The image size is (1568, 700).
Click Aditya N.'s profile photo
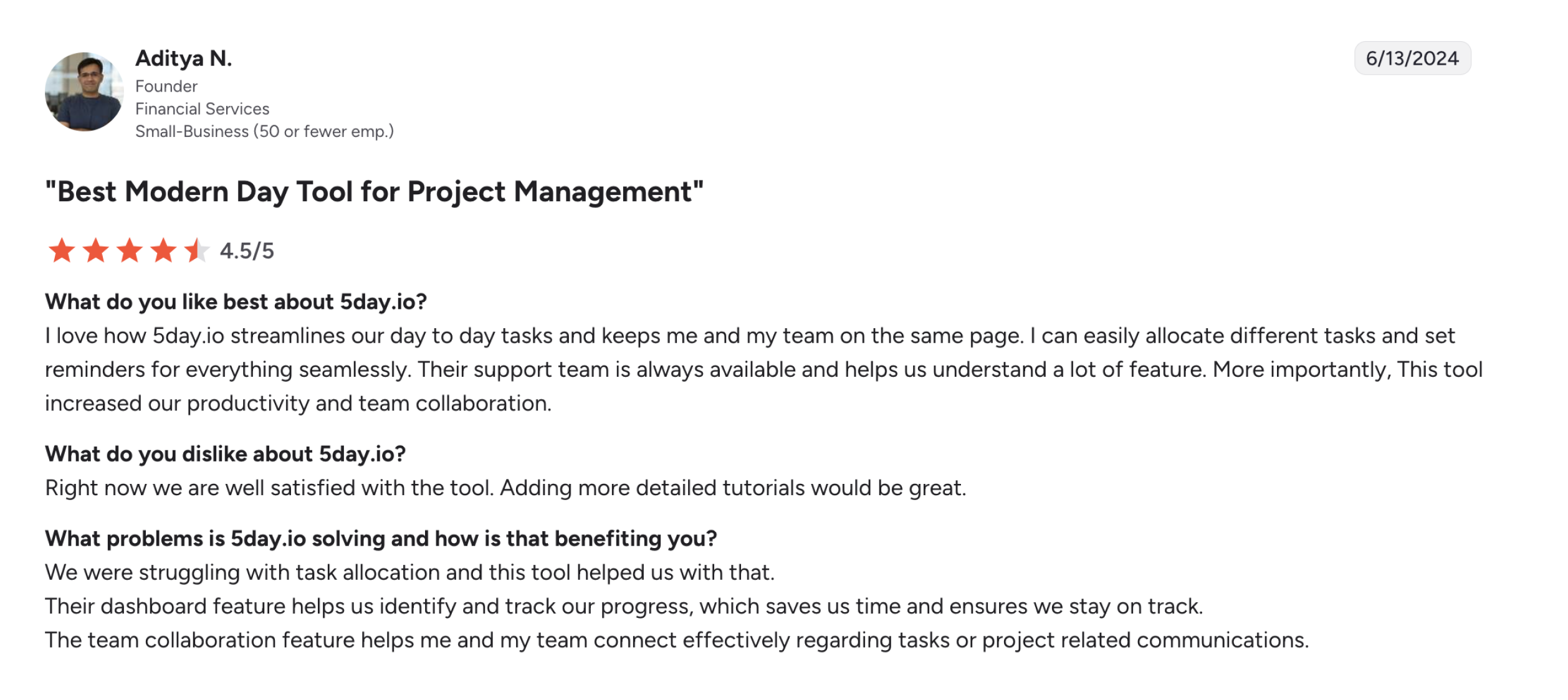pyautogui.click(x=84, y=92)
